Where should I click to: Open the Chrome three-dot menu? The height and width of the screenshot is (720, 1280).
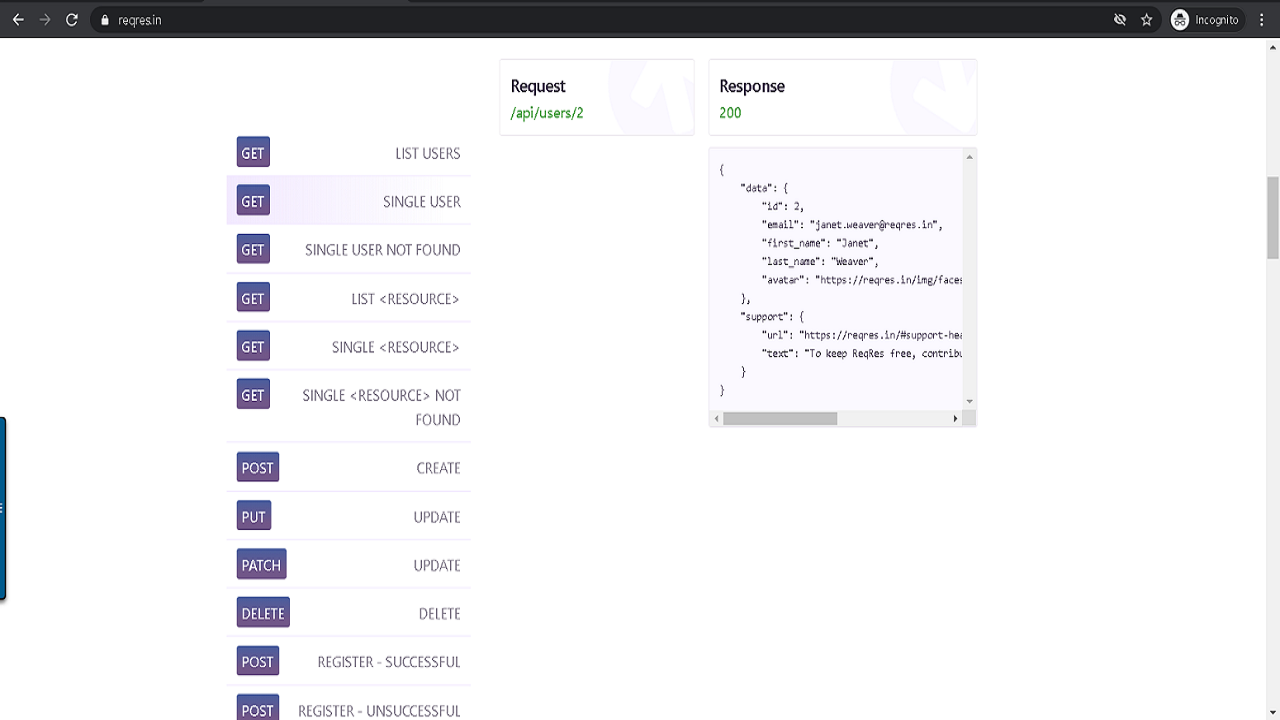1263,20
